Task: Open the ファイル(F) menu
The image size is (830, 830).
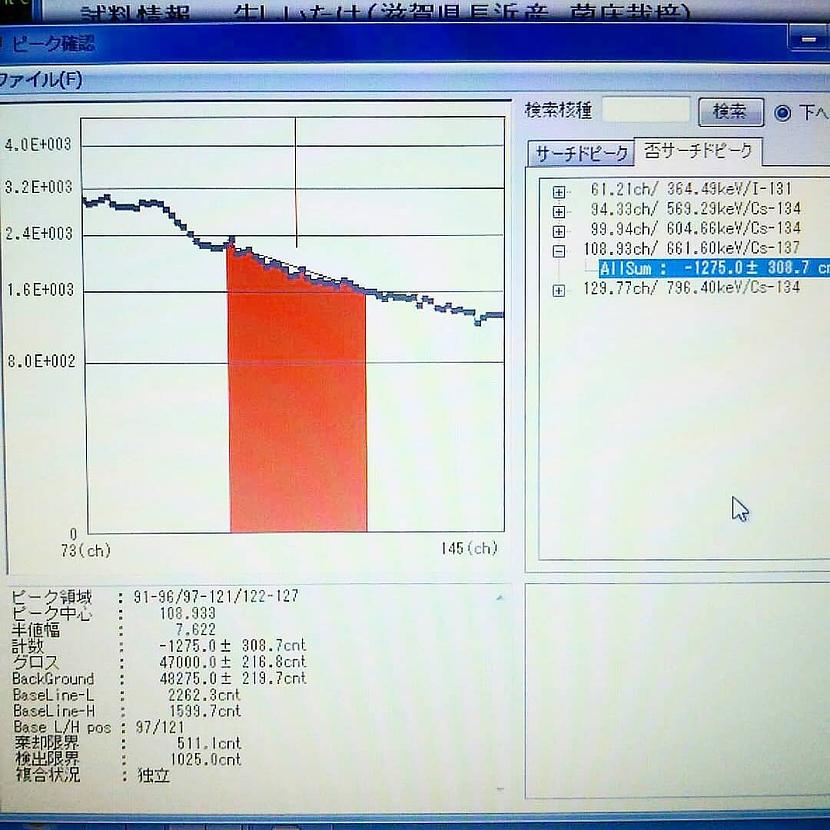Action: pyautogui.click(x=42, y=80)
